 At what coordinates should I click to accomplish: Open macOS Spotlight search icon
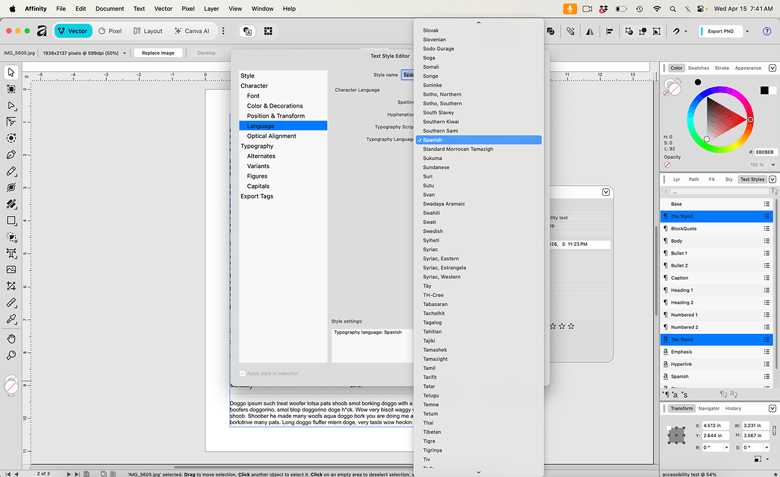click(x=673, y=9)
